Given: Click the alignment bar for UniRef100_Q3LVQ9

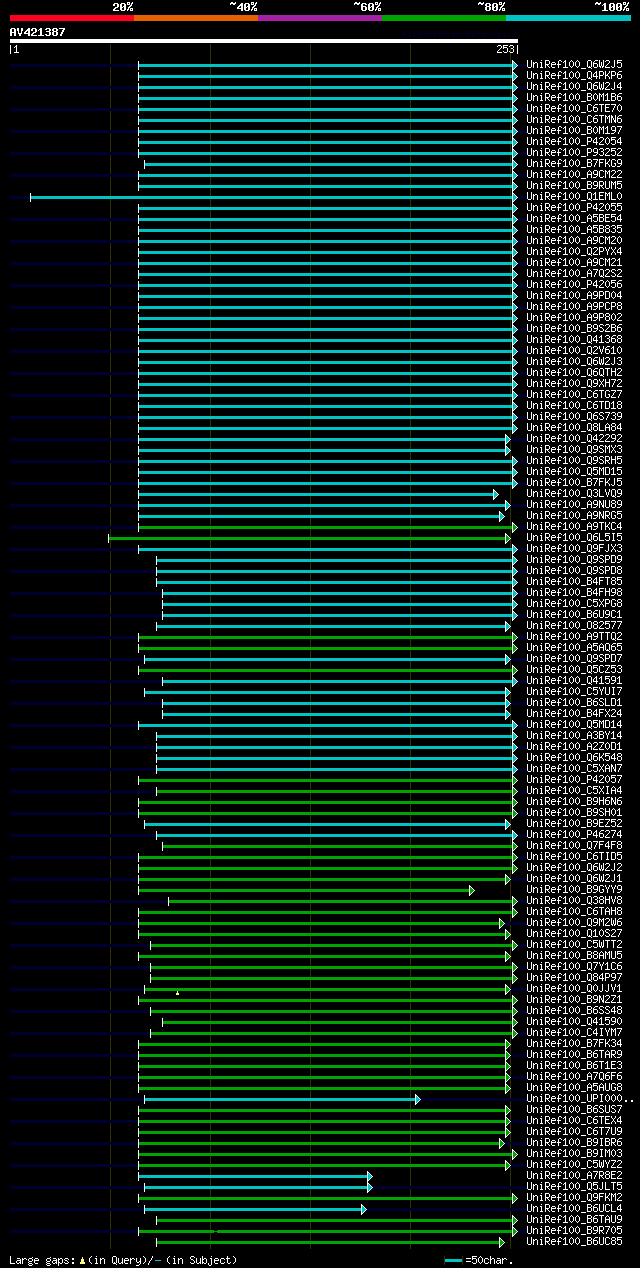Looking at the screenshot, I should [x=318, y=494].
